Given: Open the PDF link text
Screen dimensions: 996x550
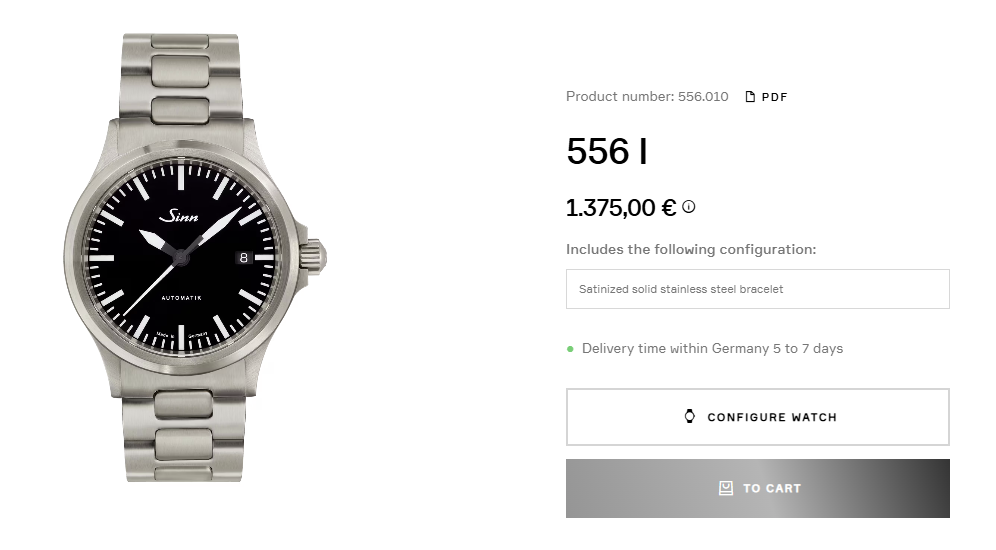Looking at the screenshot, I should (774, 97).
